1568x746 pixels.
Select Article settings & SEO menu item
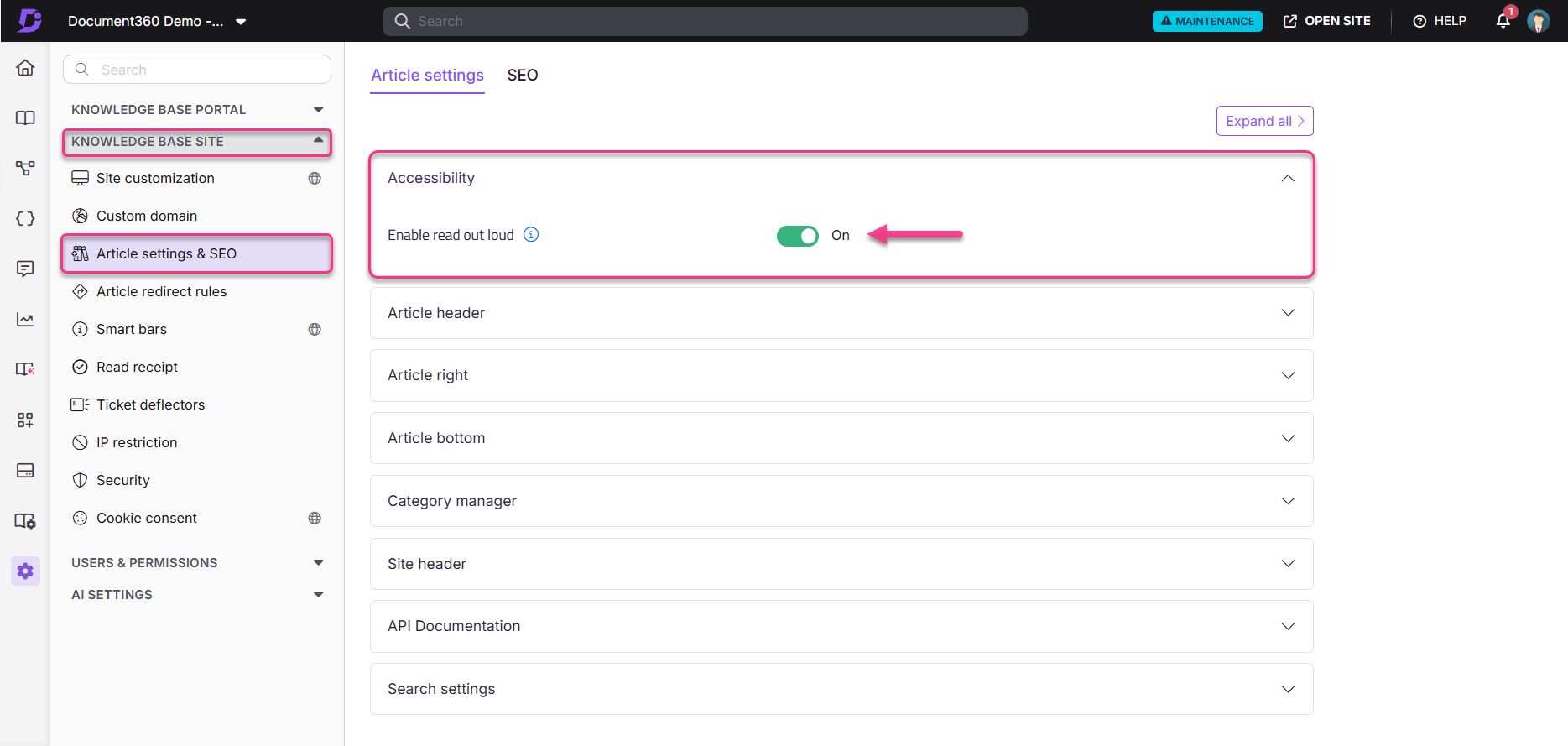(x=197, y=253)
